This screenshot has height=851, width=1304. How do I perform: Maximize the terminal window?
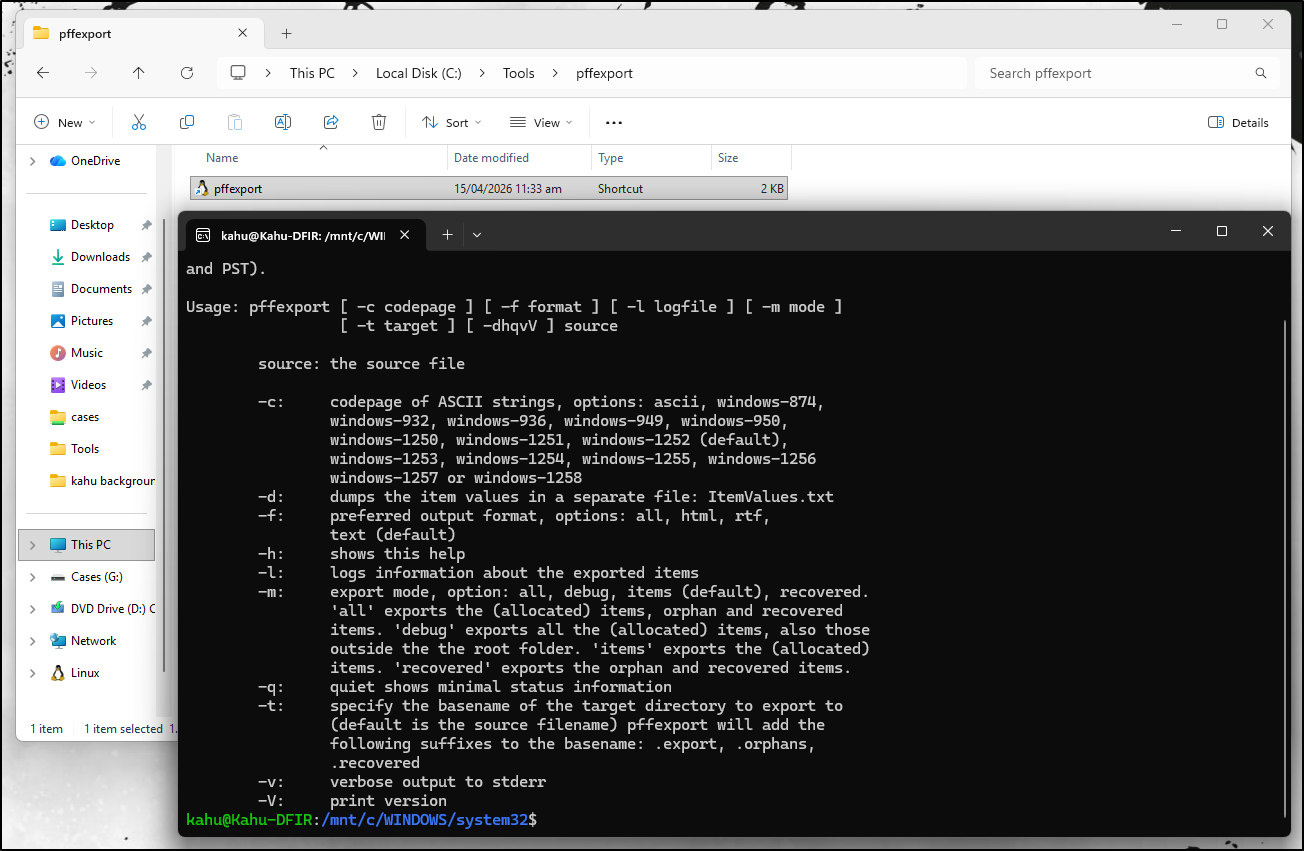pos(1221,231)
